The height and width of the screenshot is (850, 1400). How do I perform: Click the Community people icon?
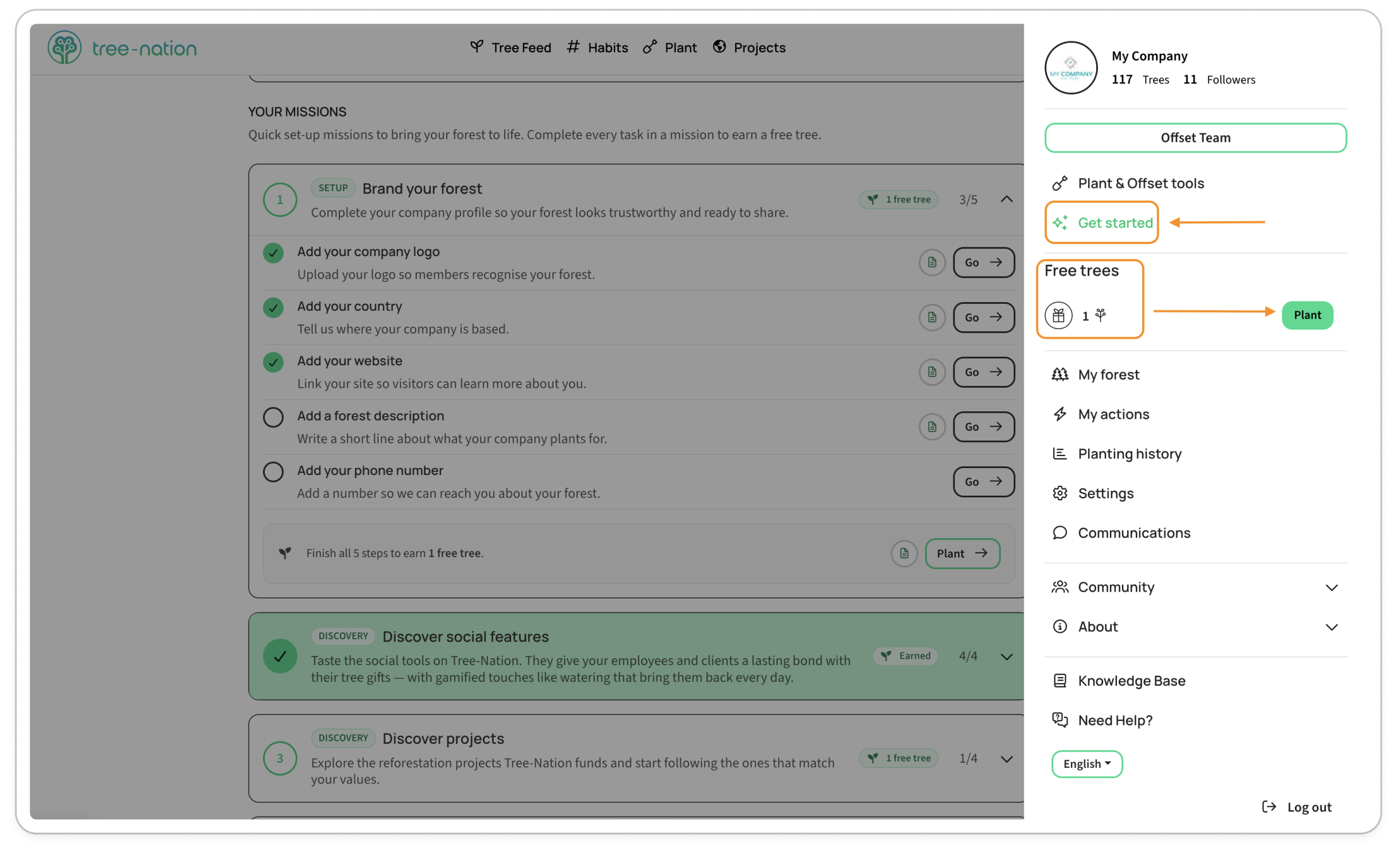pyautogui.click(x=1059, y=587)
